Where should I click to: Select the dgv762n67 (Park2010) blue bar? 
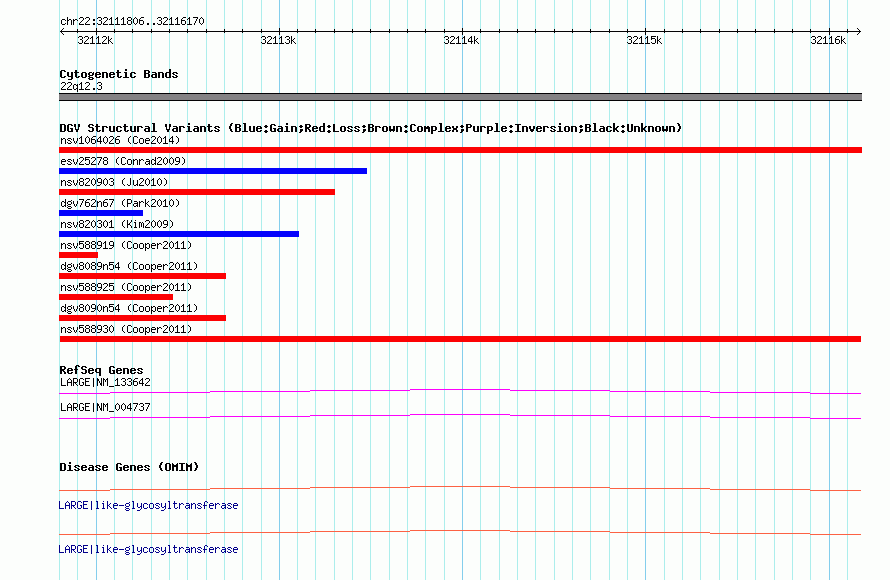(x=101, y=213)
